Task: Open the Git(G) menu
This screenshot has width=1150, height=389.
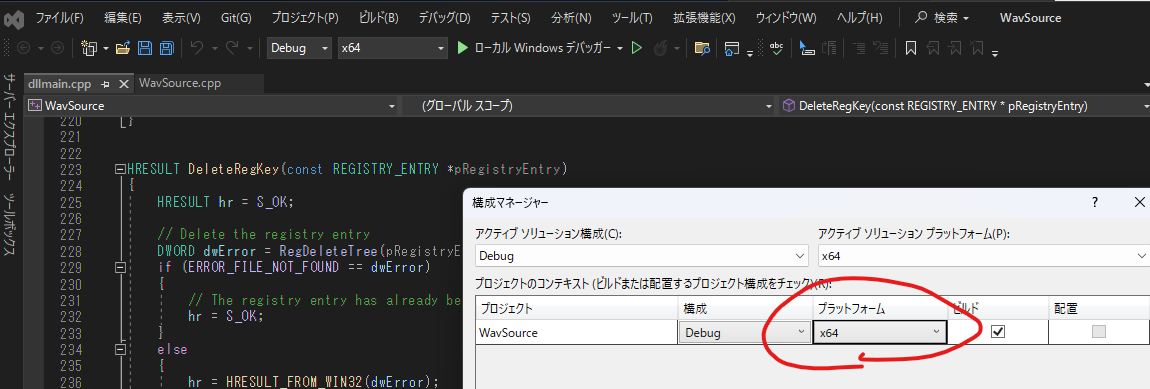Action: (235, 18)
